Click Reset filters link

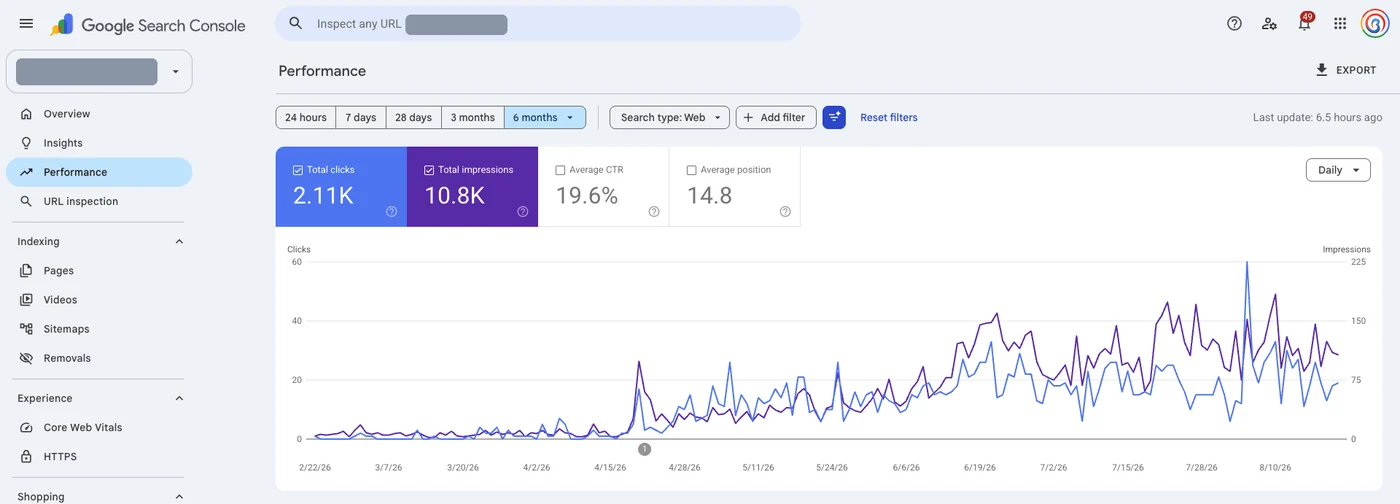(x=889, y=117)
